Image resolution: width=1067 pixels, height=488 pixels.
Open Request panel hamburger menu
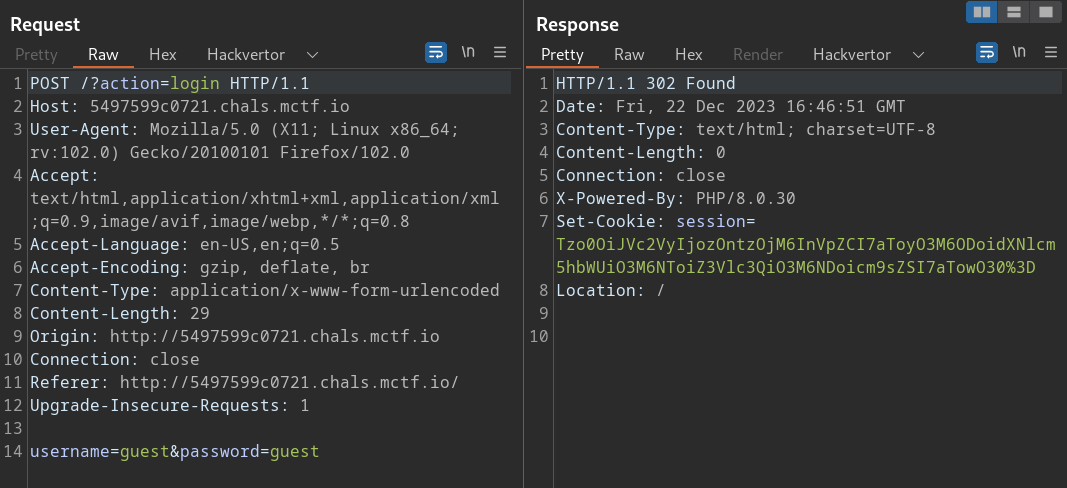(x=500, y=53)
